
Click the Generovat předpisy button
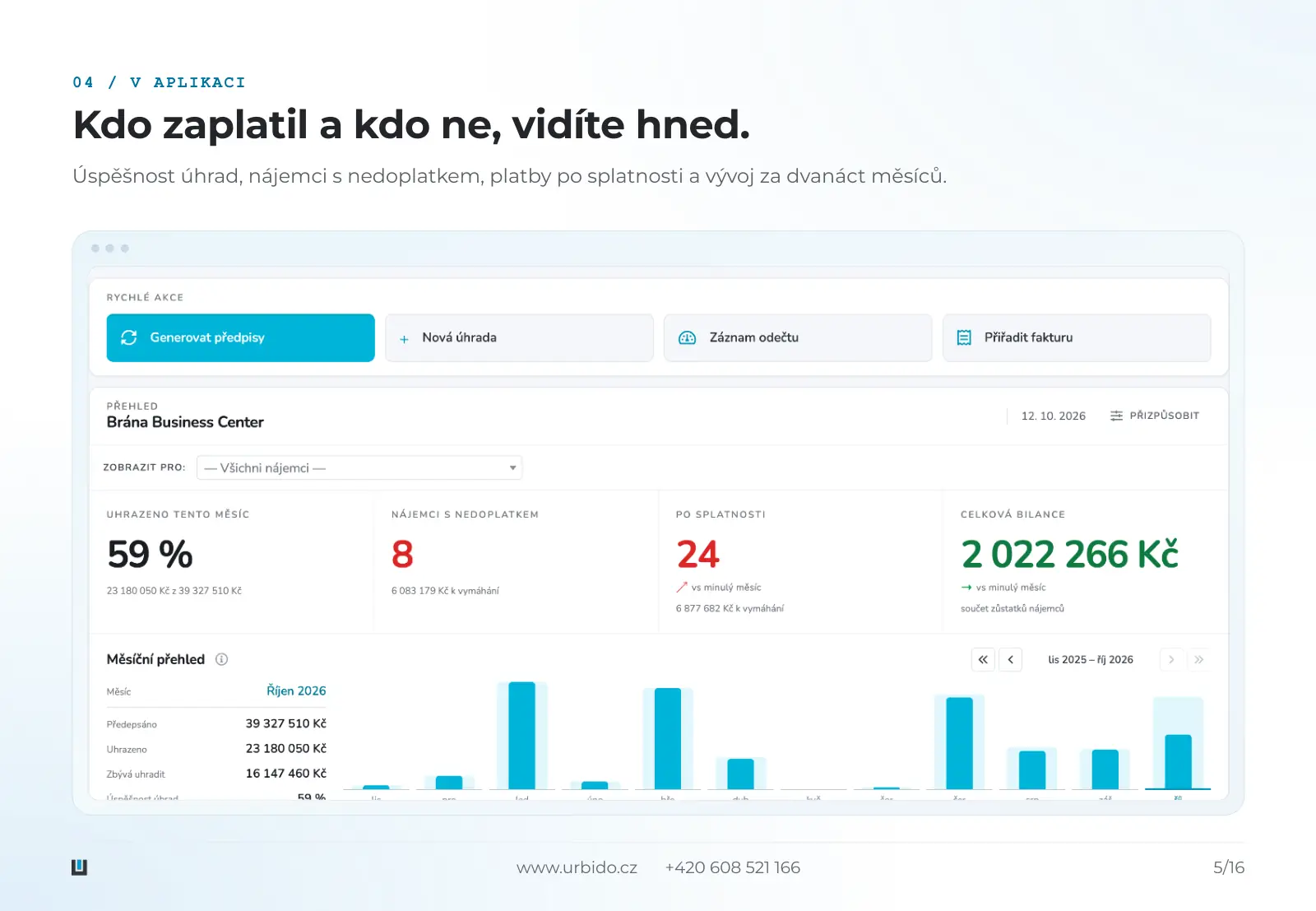(x=240, y=337)
